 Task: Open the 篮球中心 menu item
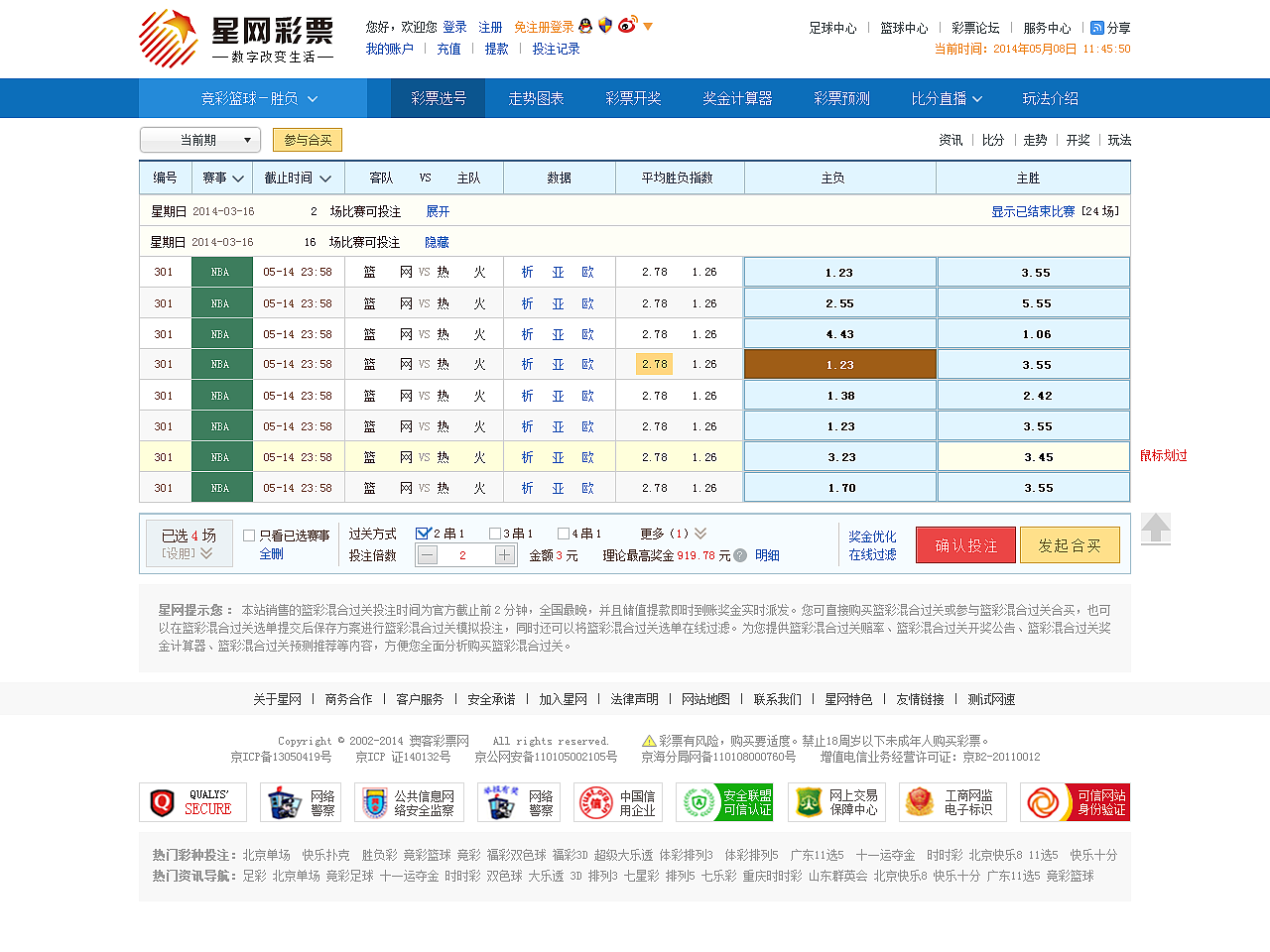click(x=903, y=28)
